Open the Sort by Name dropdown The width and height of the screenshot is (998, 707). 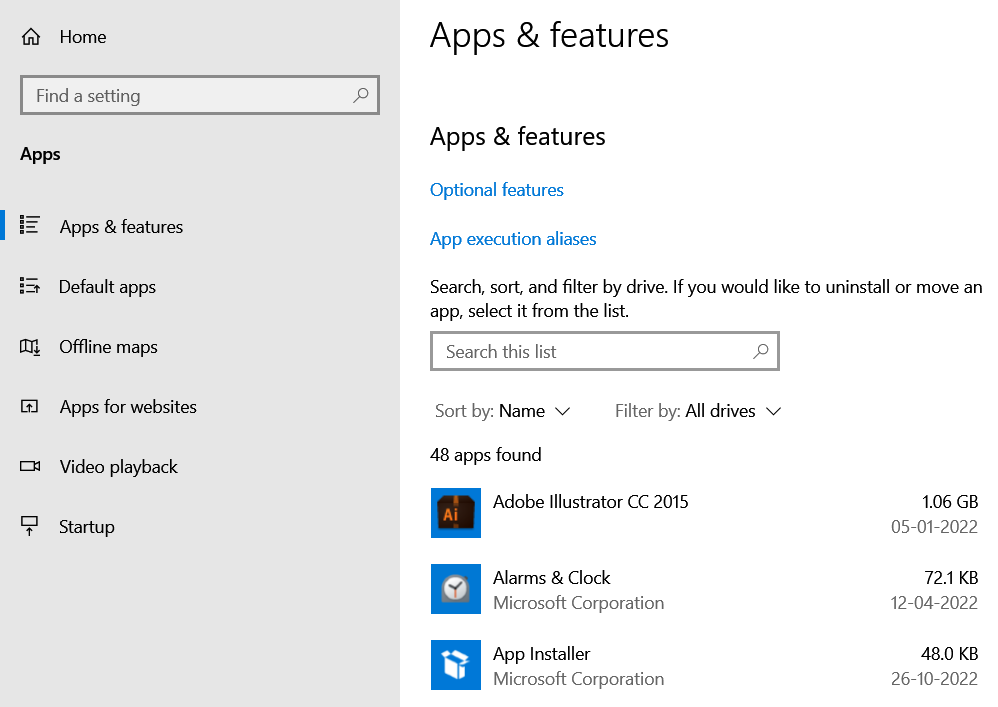point(503,411)
